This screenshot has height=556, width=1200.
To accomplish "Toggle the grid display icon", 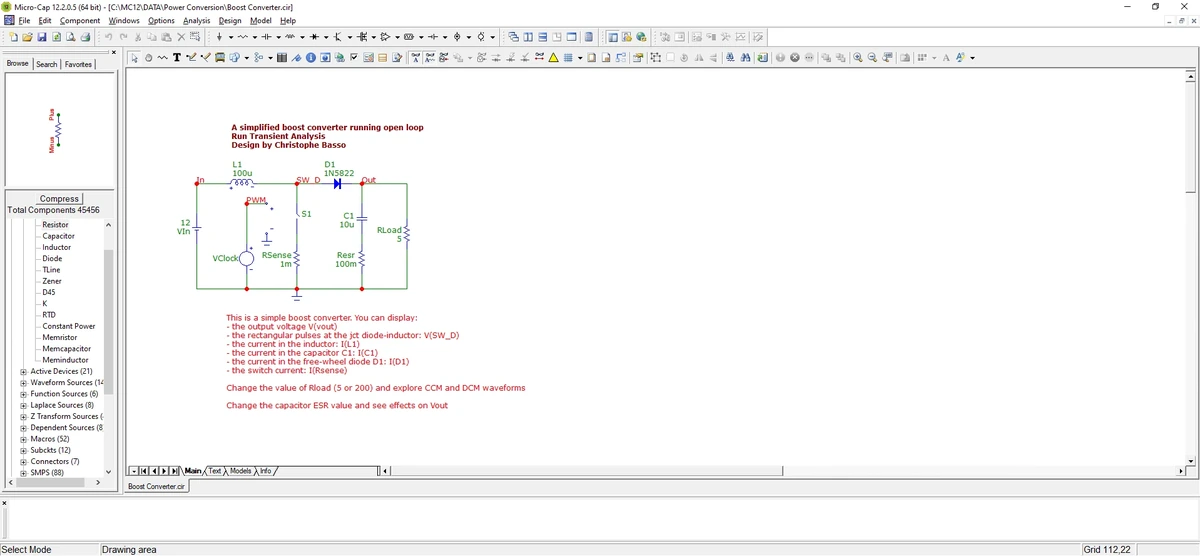I will point(567,57).
